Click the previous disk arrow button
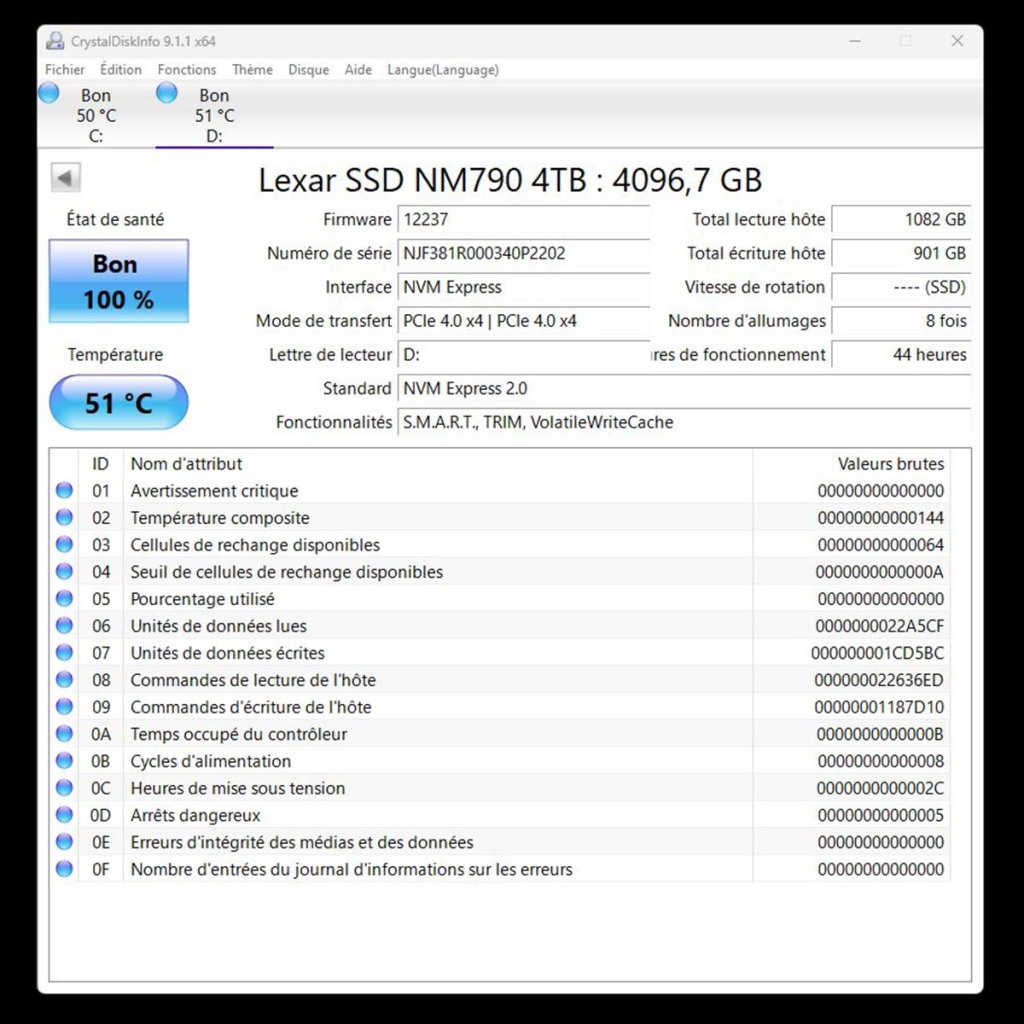 [65, 178]
